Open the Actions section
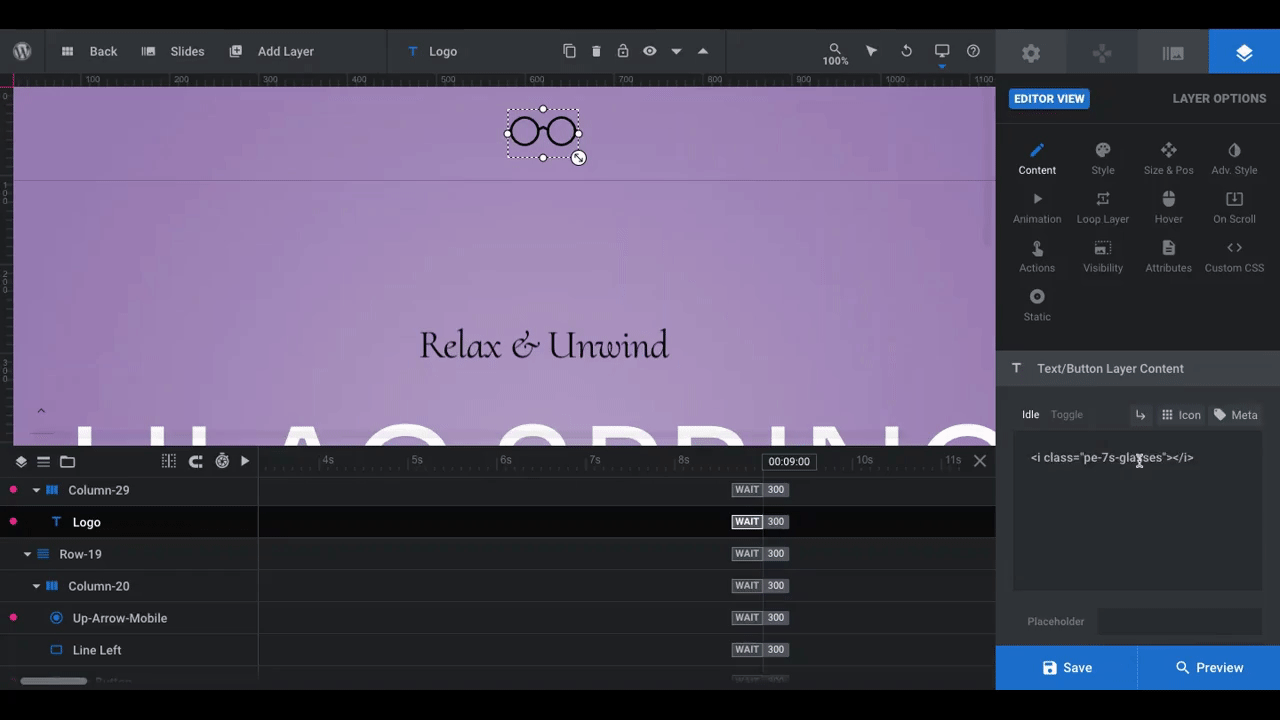The width and height of the screenshot is (1280, 720). click(x=1037, y=257)
